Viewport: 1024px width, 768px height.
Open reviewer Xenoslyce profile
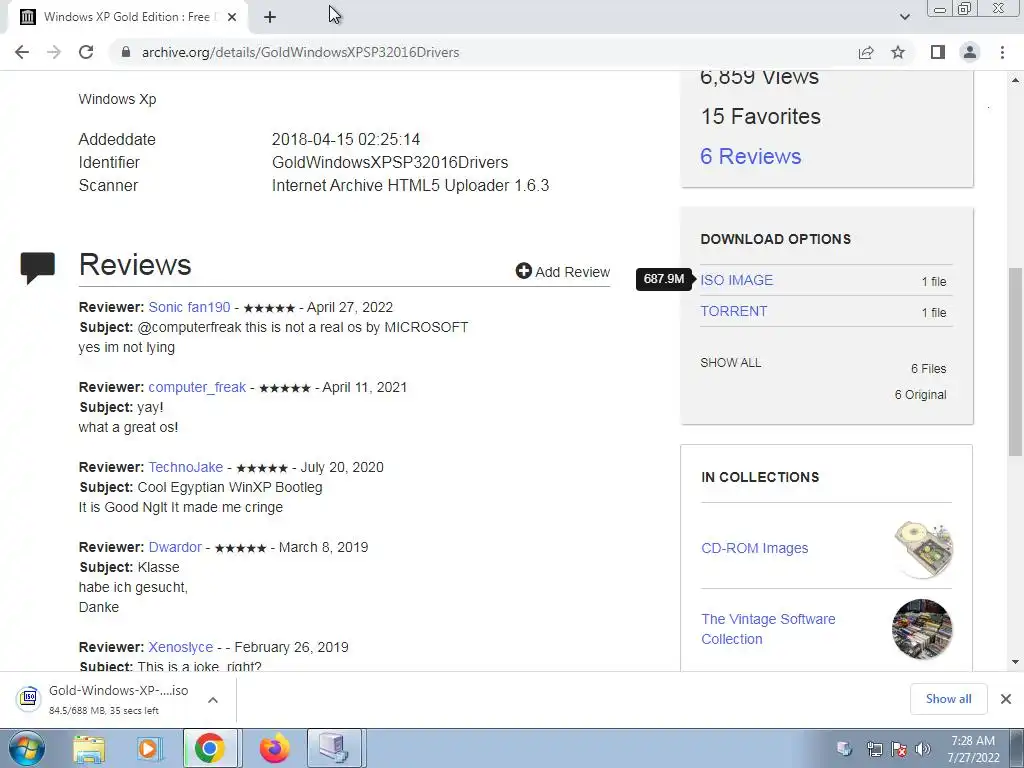click(x=180, y=647)
